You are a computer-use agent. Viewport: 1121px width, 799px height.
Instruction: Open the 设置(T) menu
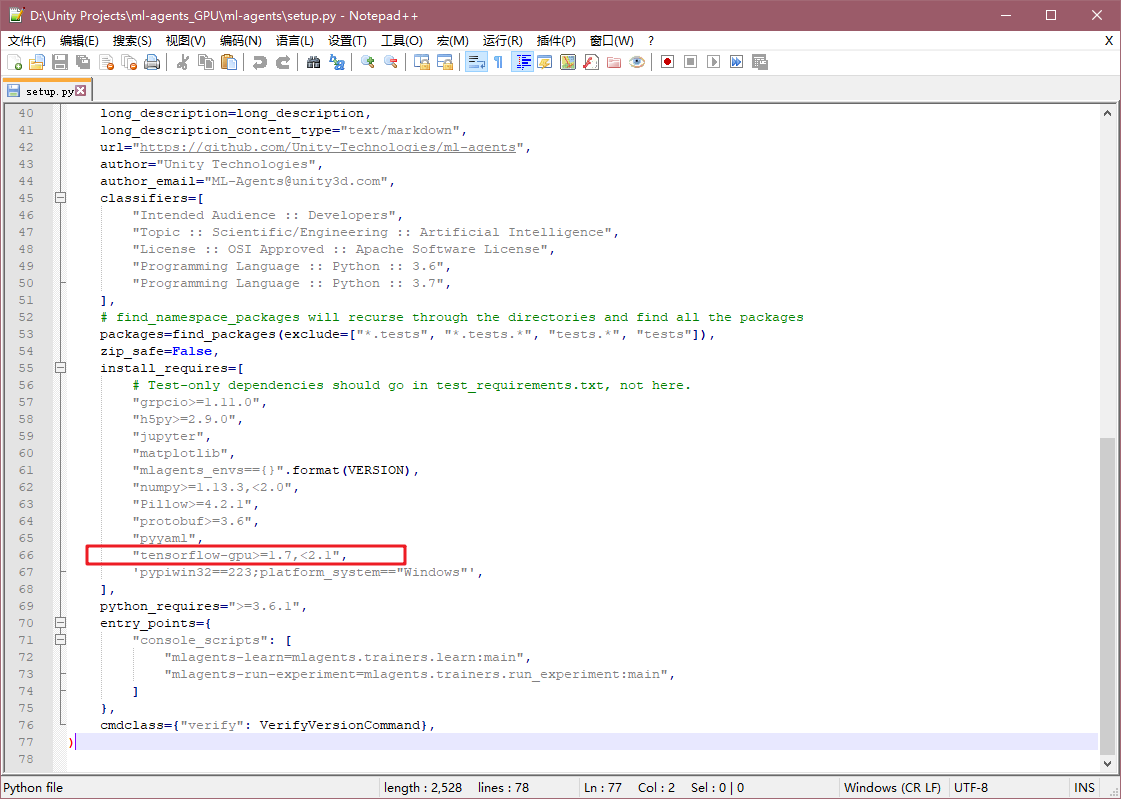(x=347, y=41)
